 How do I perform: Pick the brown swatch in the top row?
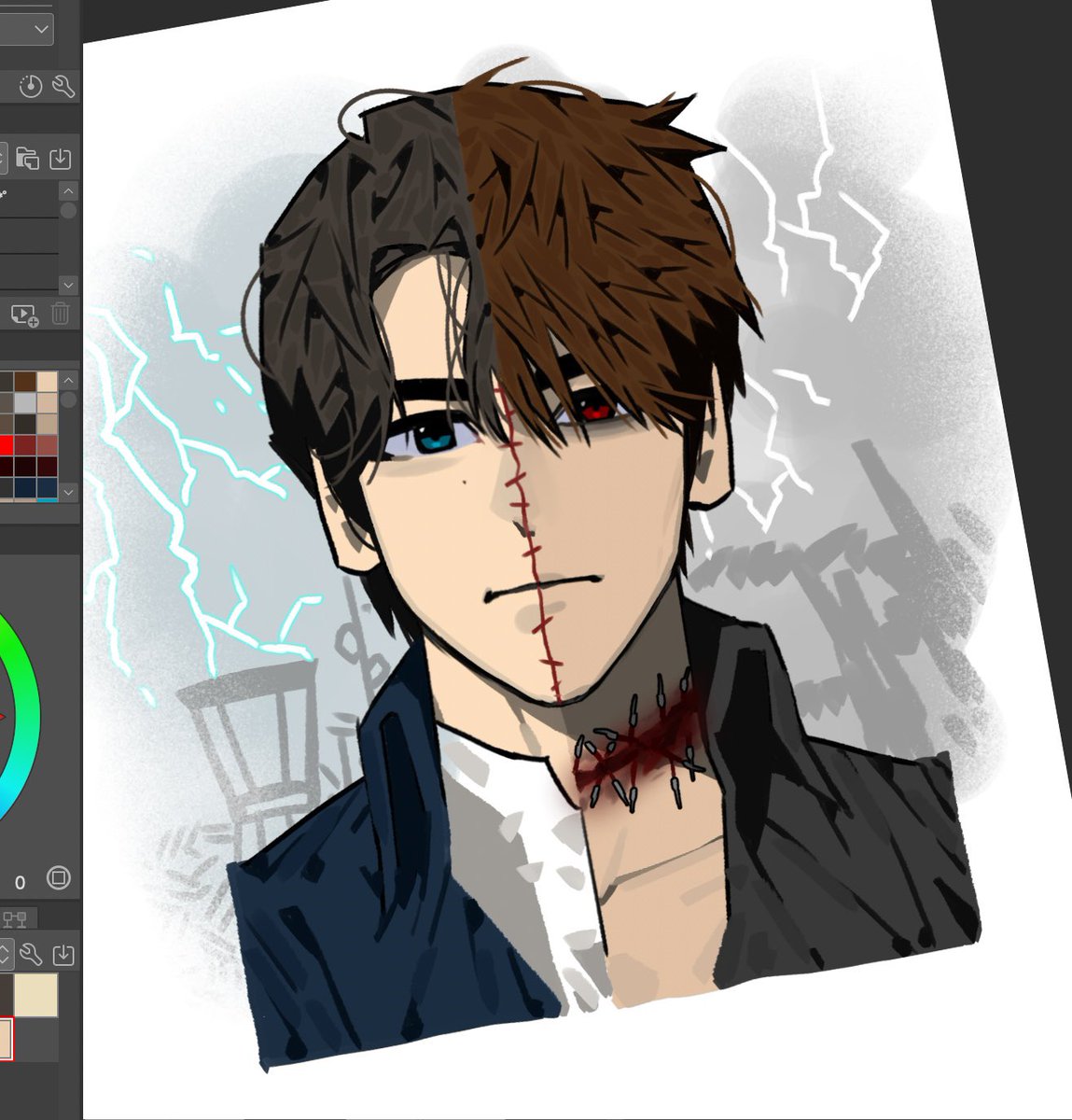(25, 382)
